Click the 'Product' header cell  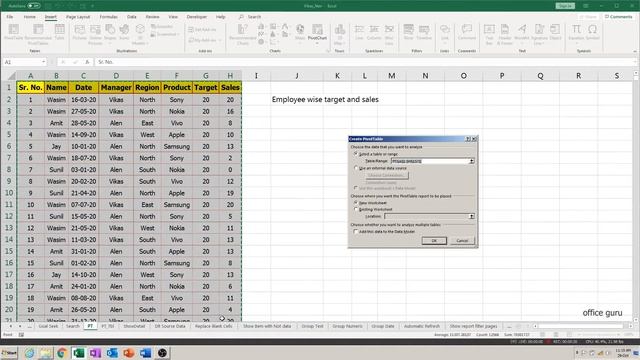click(x=176, y=87)
